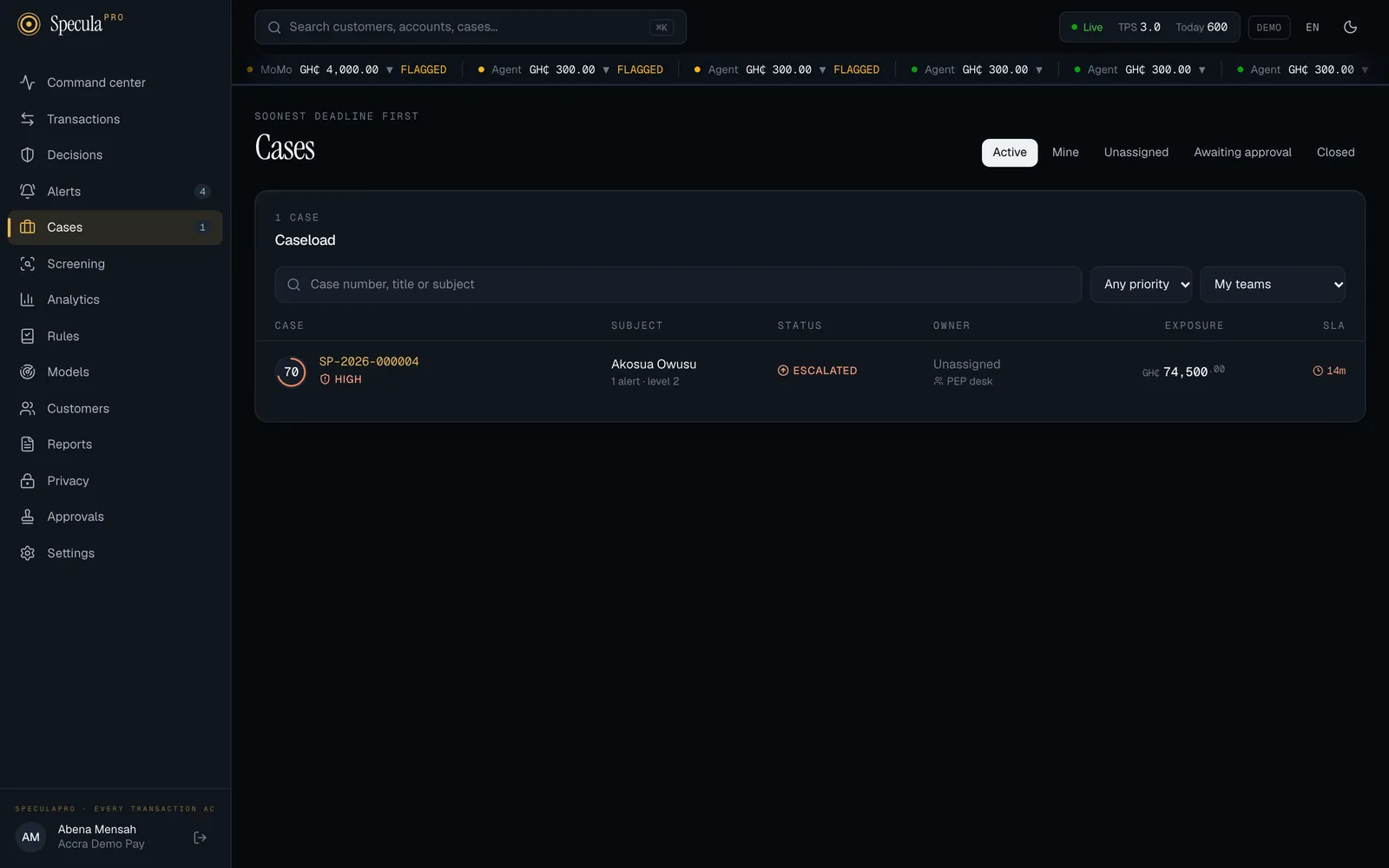The width and height of the screenshot is (1389, 868).
Task: Click the HIGH priority label
Action: tap(340, 379)
